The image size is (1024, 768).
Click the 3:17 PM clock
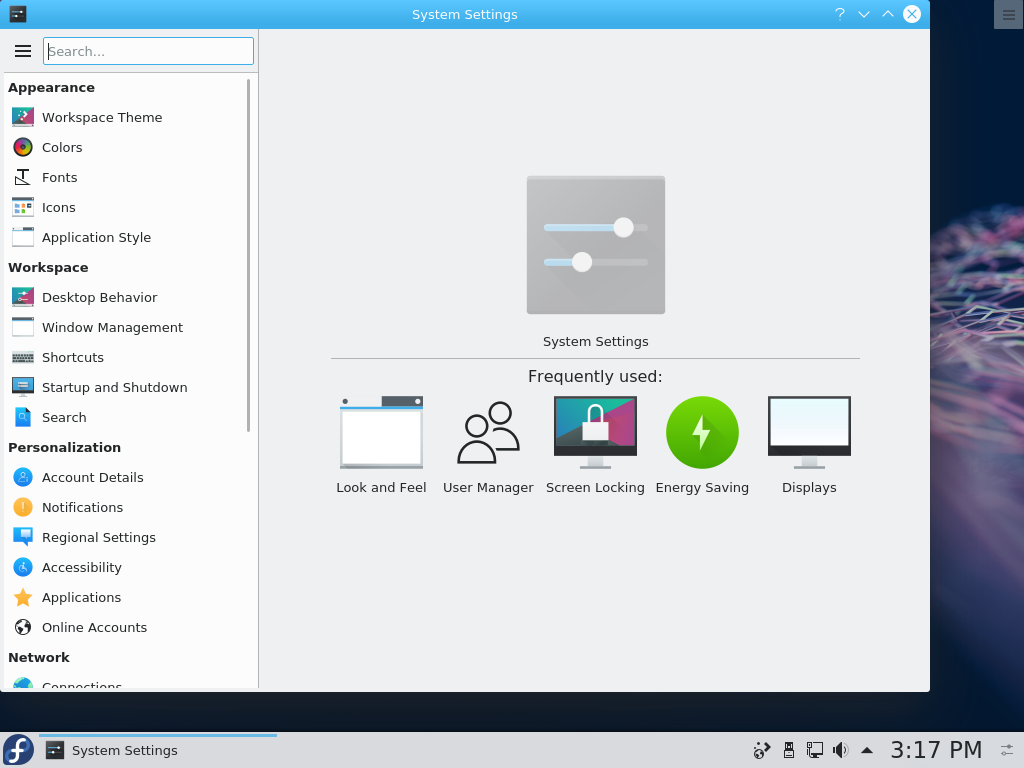tap(936, 750)
